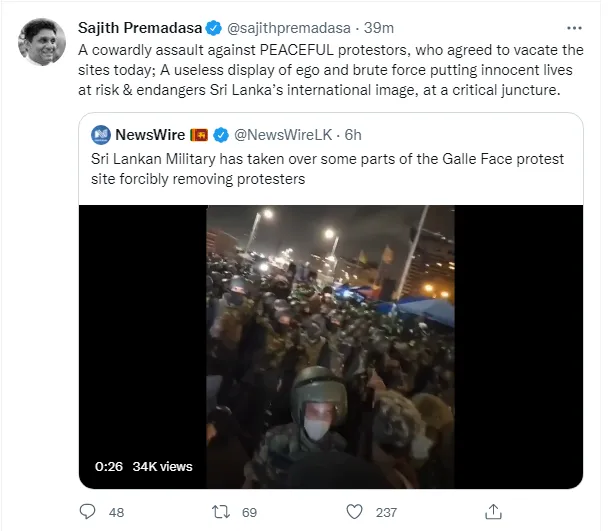Image resolution: width=610 pixels, height=531 pixels.
Task: Click the 237 likes count
Action: click(386, 512)
